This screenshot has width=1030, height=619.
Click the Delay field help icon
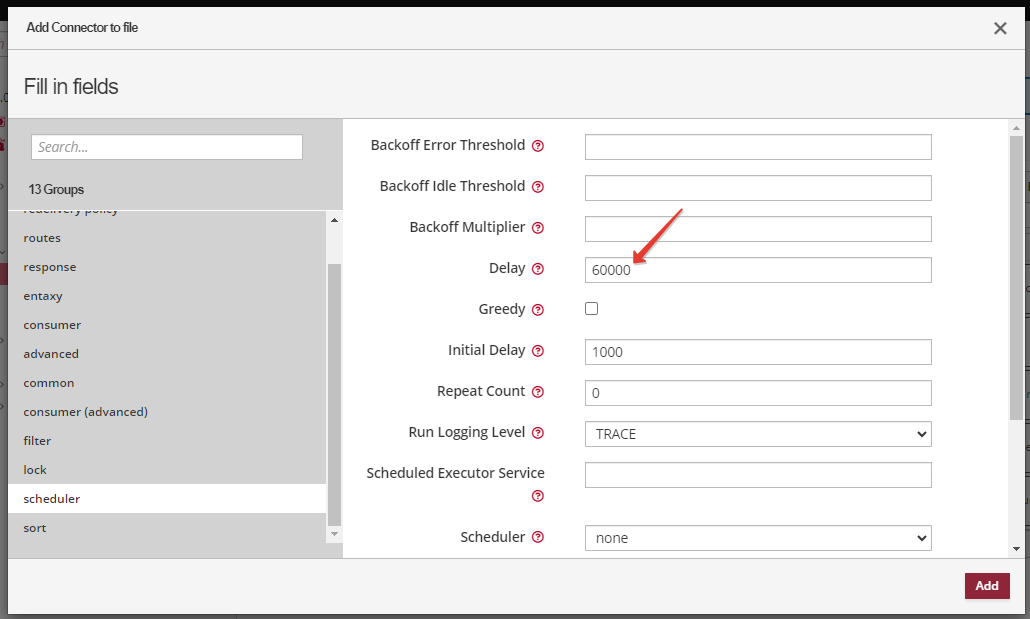538,269
